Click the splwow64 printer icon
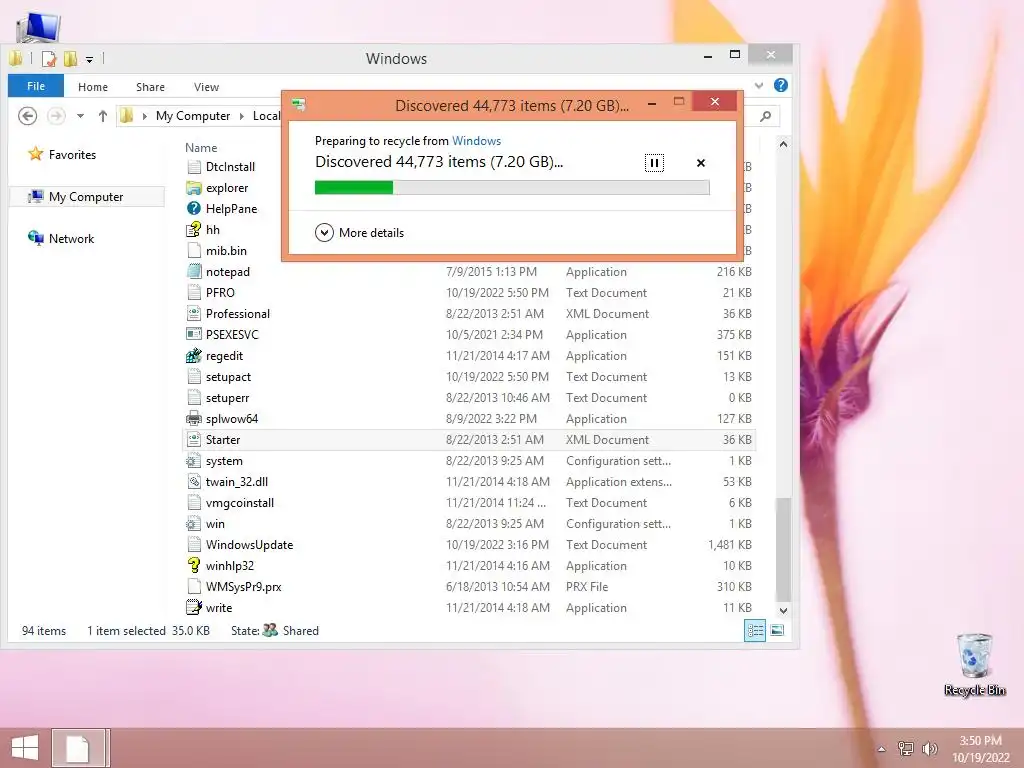The height and width of the screenshot is (768, 1024). [193, 419]
